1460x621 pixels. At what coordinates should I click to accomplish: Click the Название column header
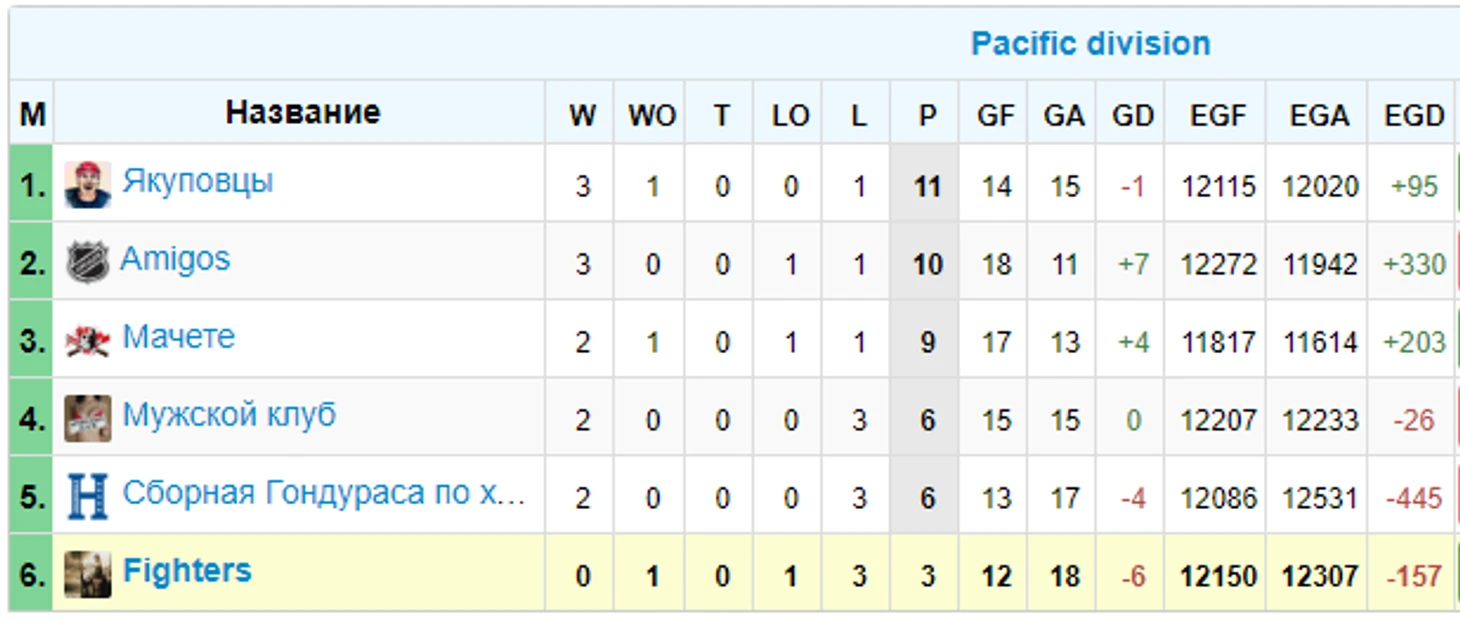point(302,112)
